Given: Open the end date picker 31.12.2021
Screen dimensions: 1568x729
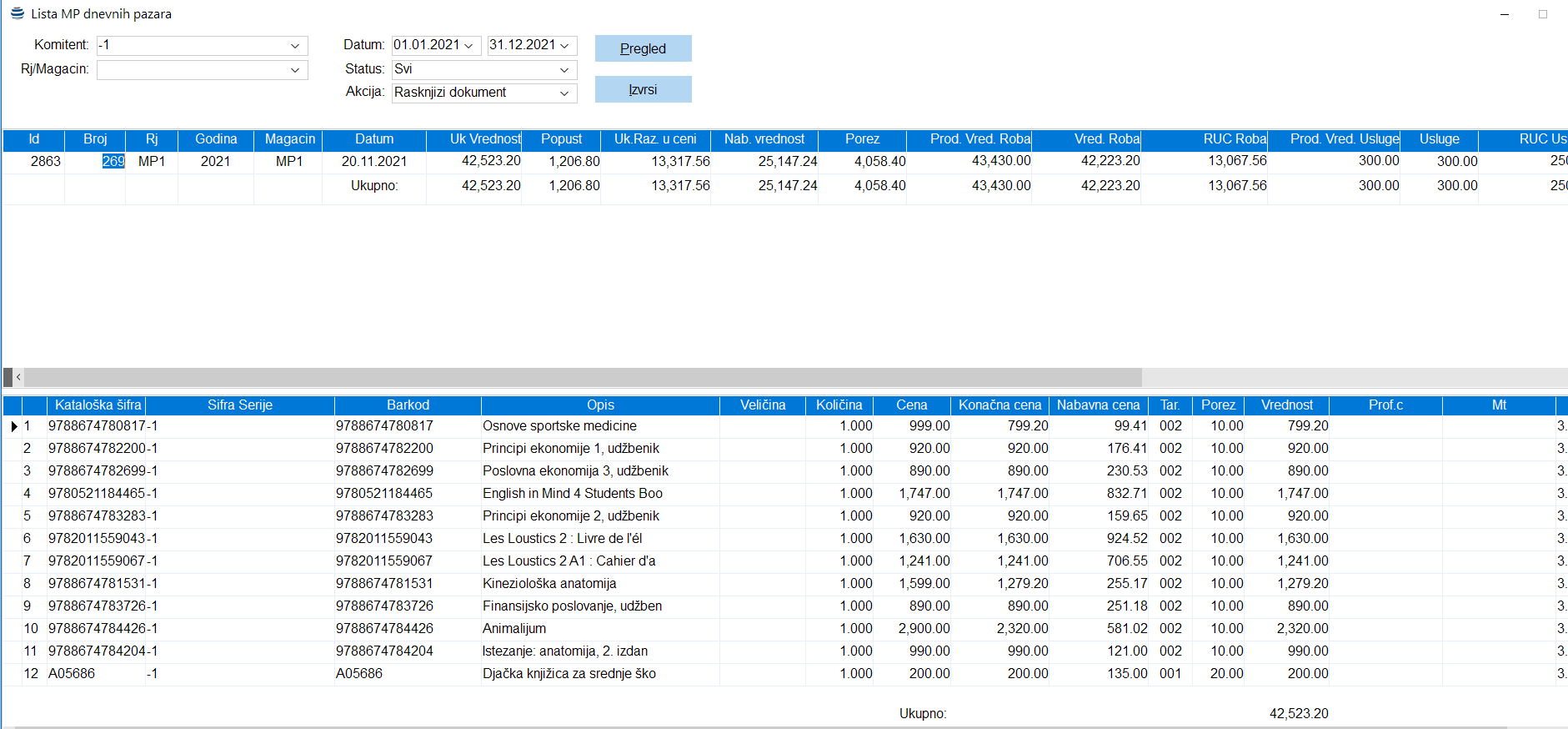Looking at the screenshot, I should (564, 46).
